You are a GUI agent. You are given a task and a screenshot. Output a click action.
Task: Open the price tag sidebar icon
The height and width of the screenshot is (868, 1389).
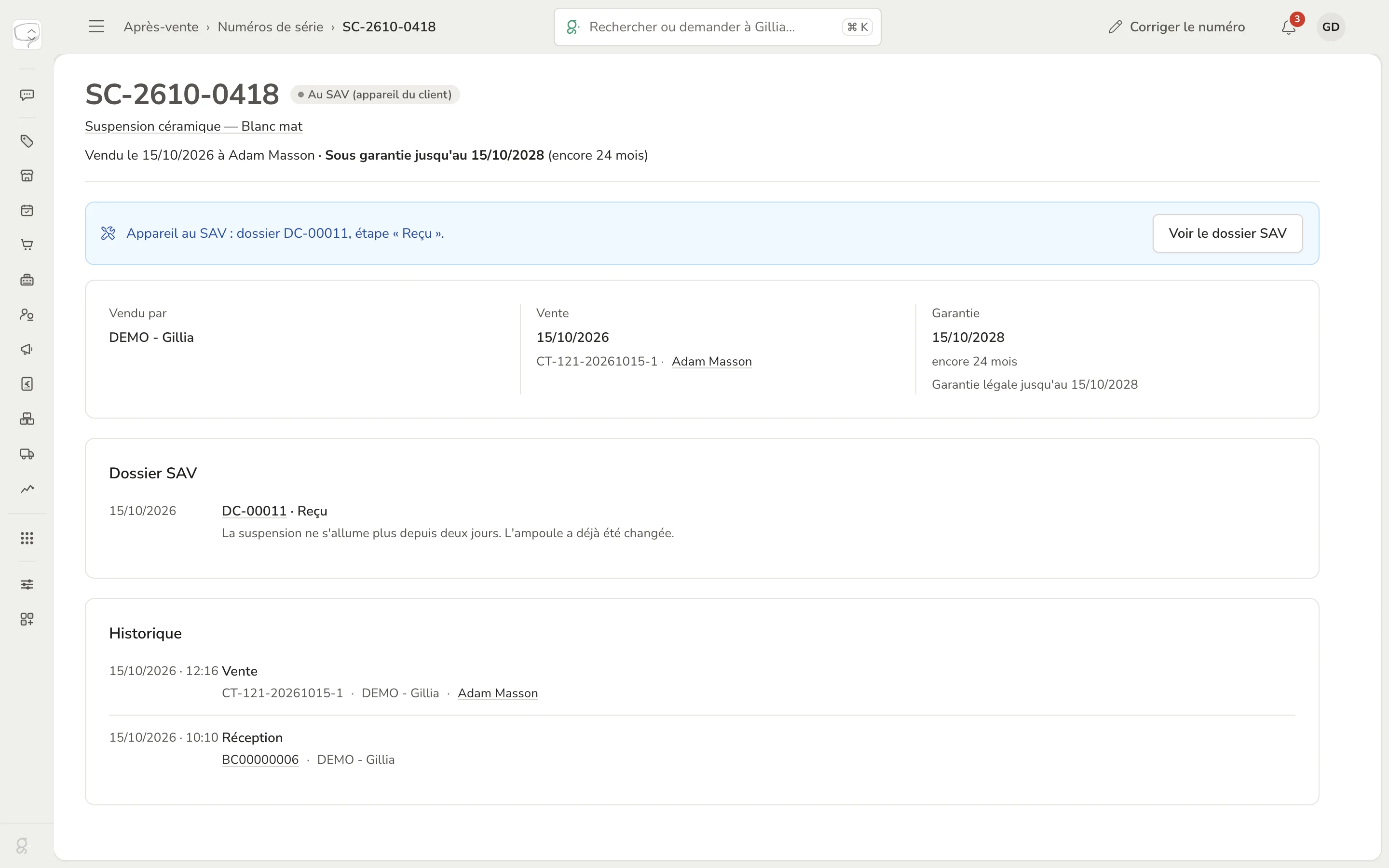[27, 141]
